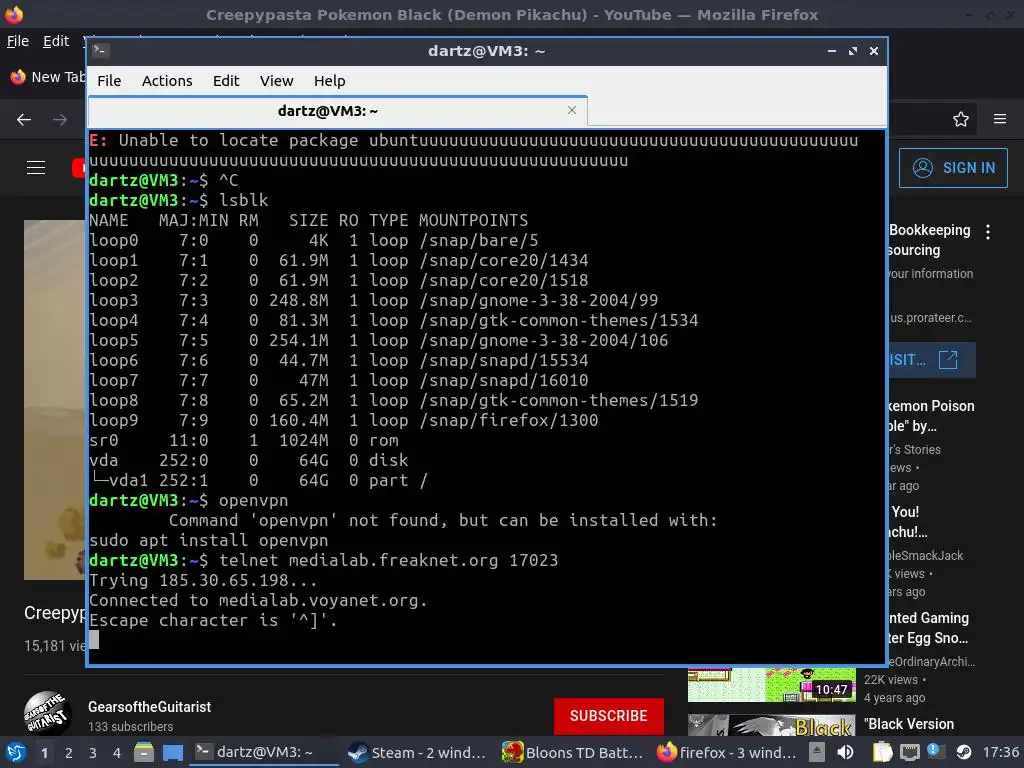Switch to workspace 1
Image resolution: width=1024 pixels, height=768 pixels.
[44, 753]
